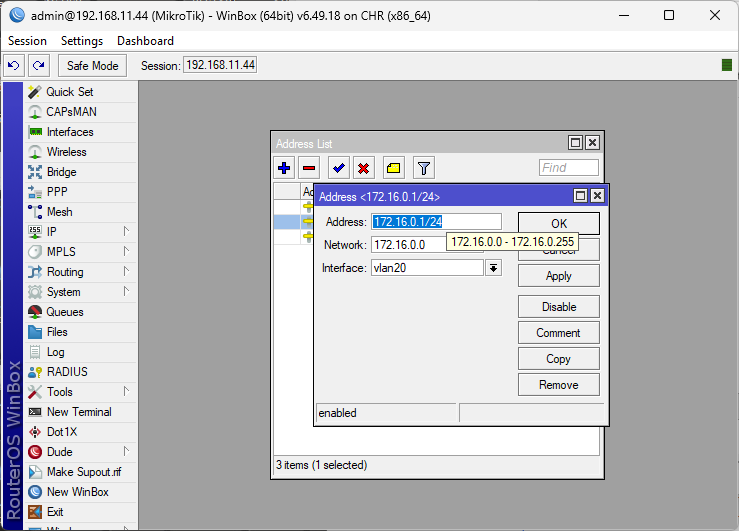Open the Settings menu

pyautogui.click(x=82, y=41)
